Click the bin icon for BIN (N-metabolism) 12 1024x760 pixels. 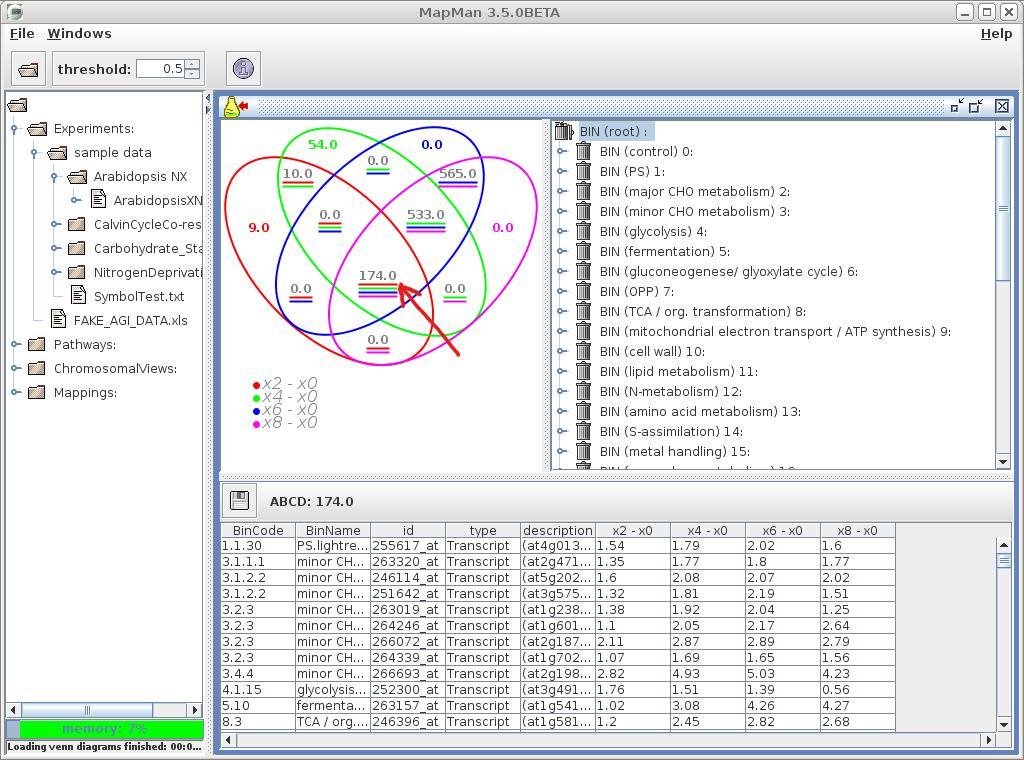pos(583,391)
